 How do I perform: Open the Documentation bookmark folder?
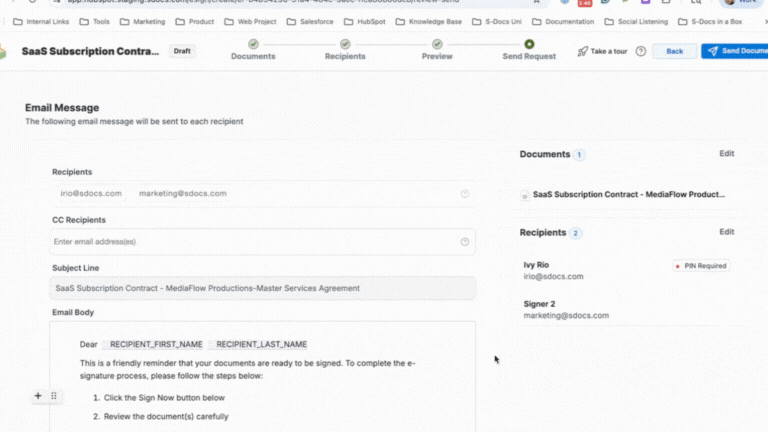563,22
